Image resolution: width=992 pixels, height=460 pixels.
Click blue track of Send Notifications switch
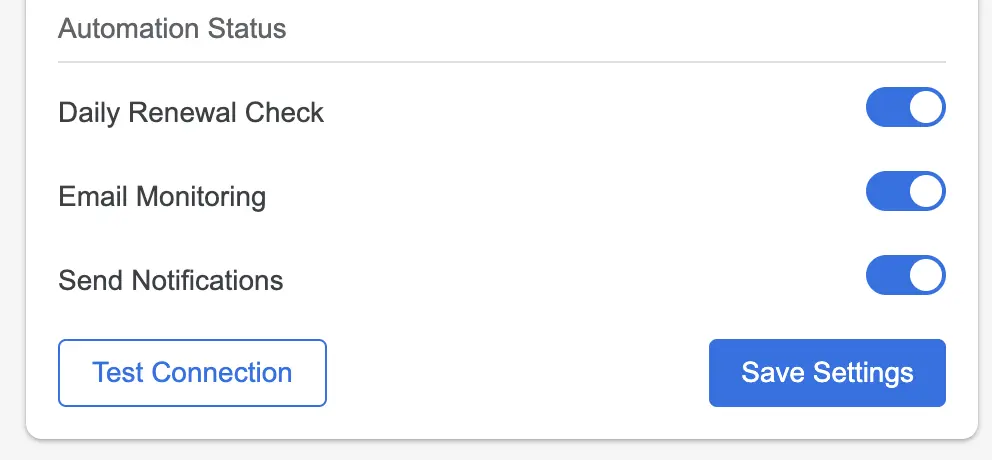[886, 275]
